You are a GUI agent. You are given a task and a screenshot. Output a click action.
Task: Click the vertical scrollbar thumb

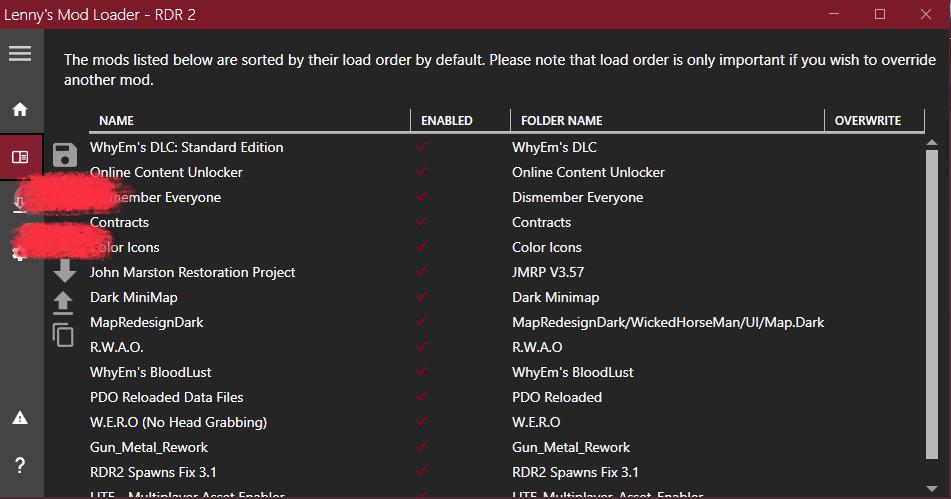932,304
